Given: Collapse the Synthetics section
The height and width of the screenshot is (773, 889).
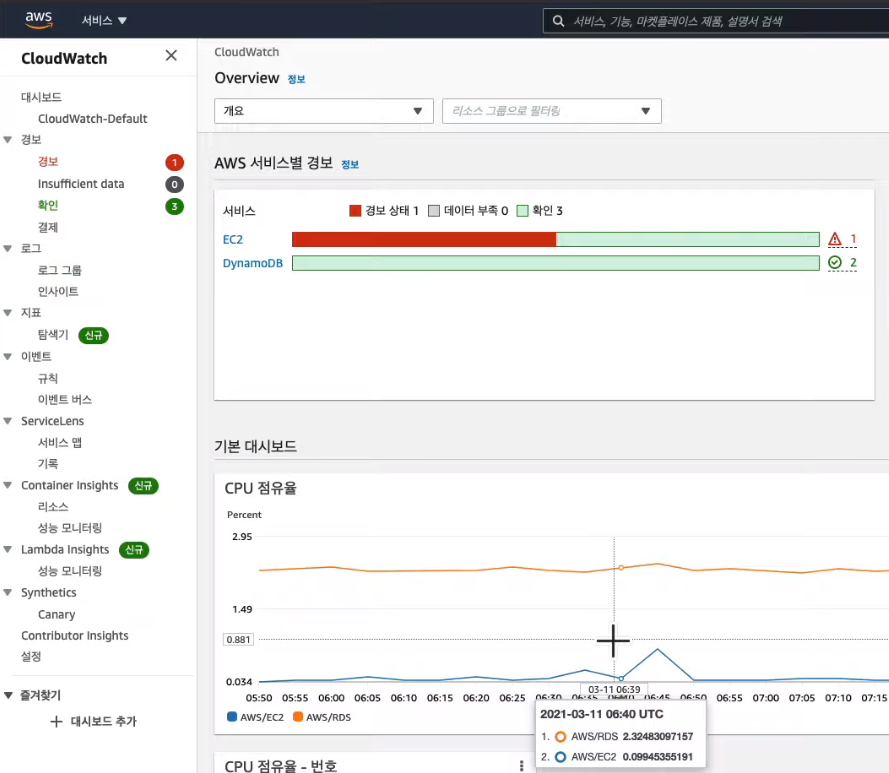Looking at the screenshot, I should click(x=7, y=592).
